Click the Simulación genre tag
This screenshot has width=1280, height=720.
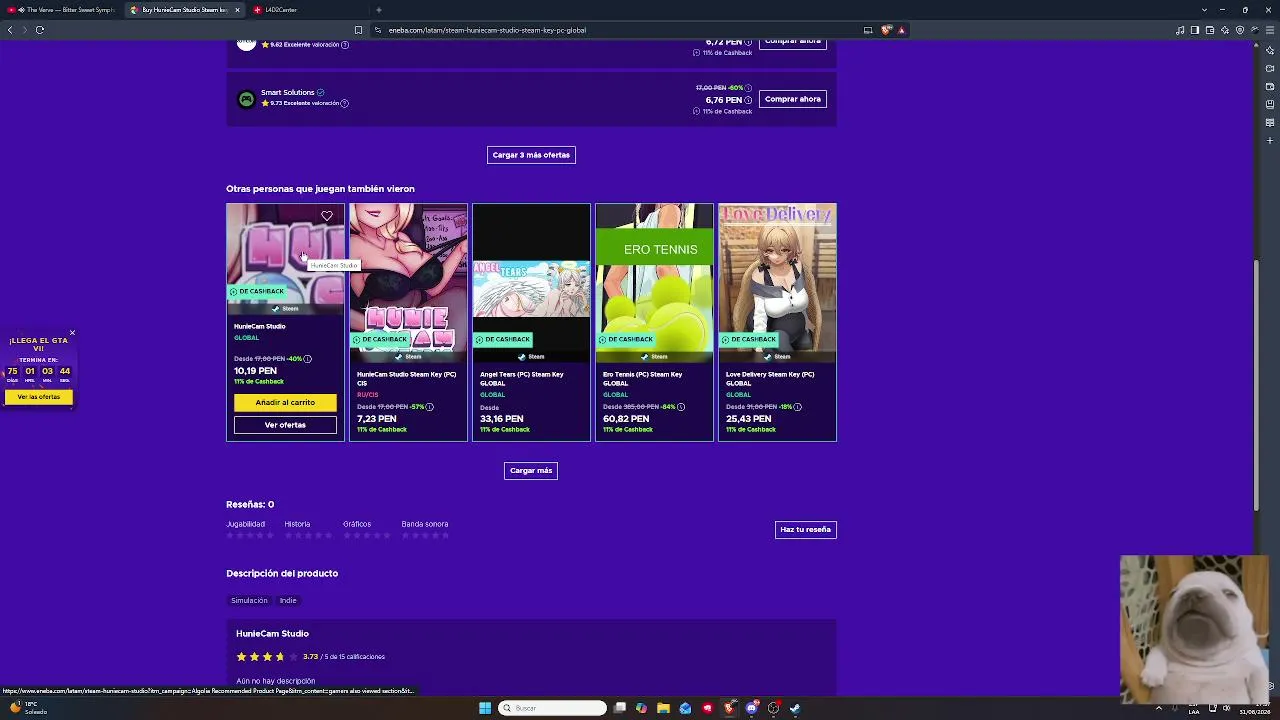coord(249,600)
